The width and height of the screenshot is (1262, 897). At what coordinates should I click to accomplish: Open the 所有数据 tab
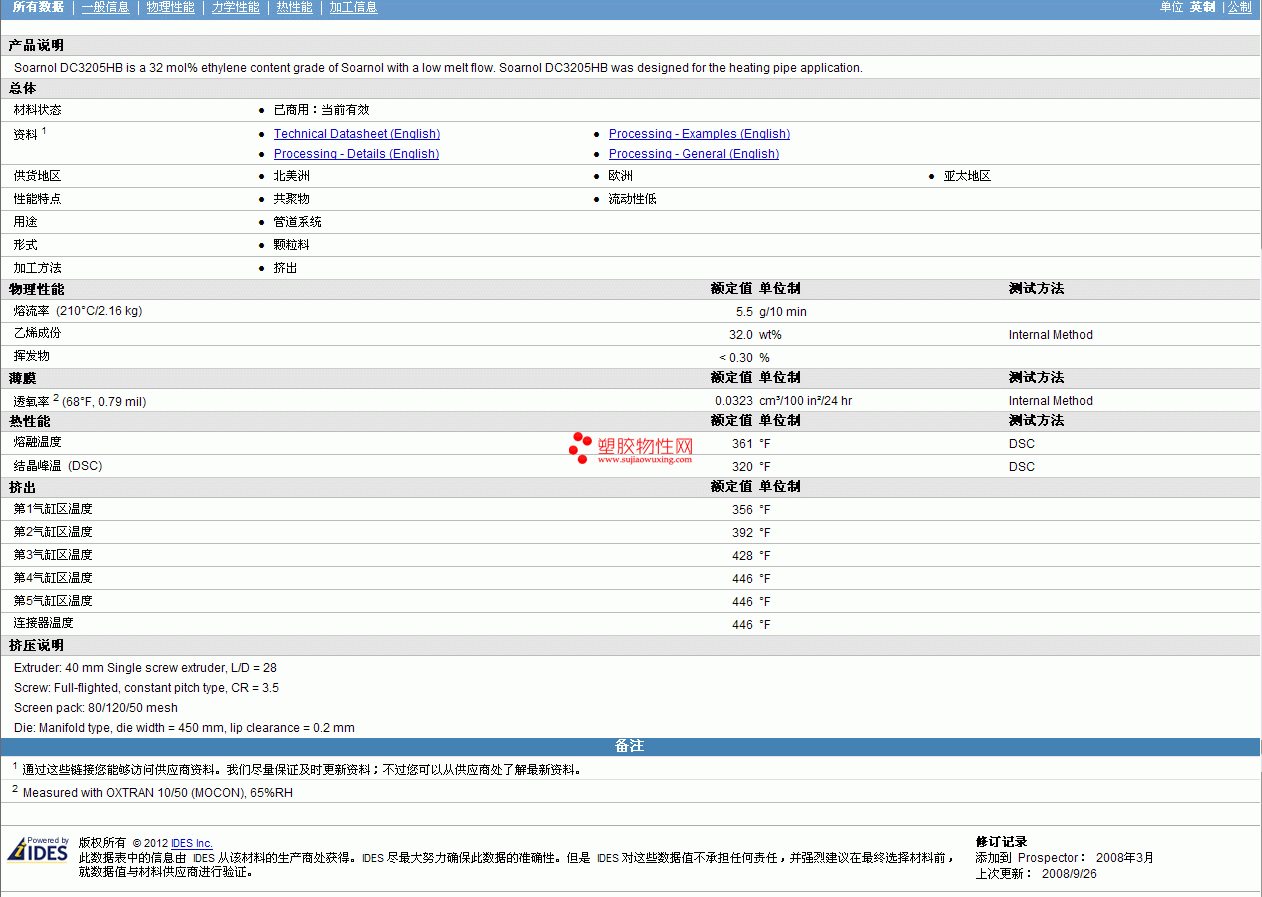tap(38, 7)
